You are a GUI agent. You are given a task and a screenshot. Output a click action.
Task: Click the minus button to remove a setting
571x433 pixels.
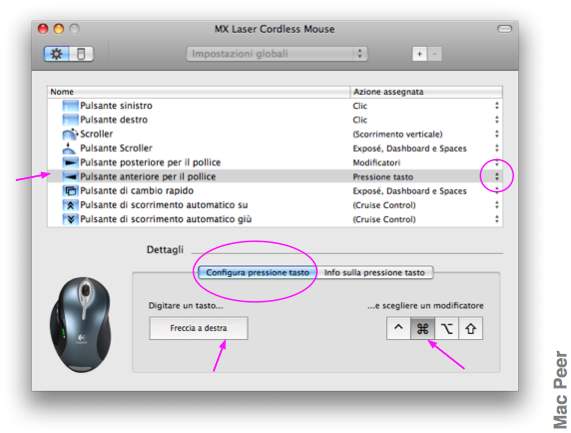click(x=434, y=54)
